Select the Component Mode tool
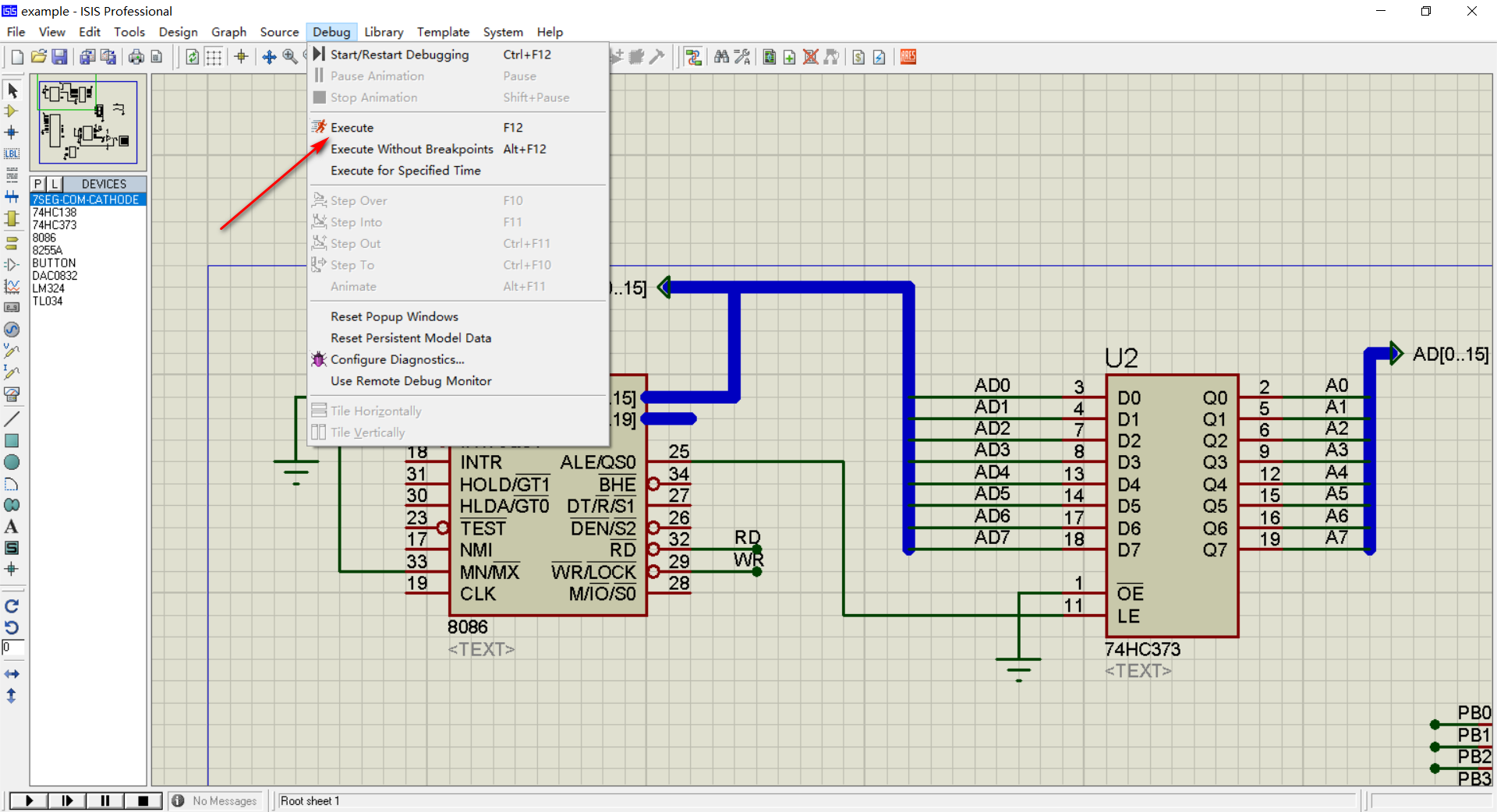This screenshot has width=1497, height=812. click(x=12, y=111)
